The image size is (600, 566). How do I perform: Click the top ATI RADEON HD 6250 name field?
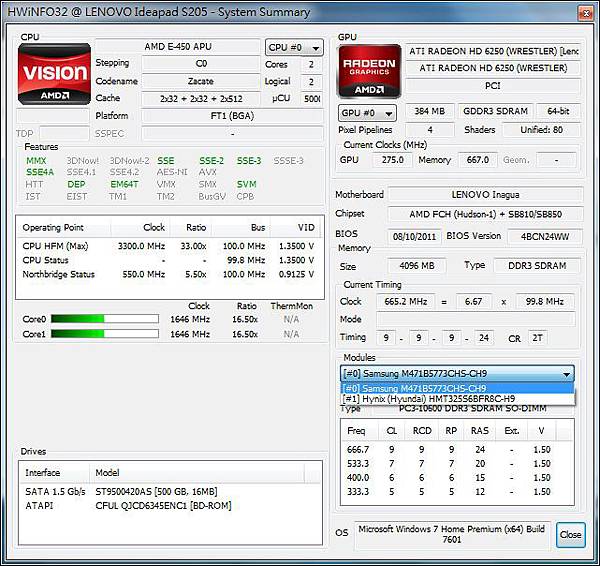point(493,51)
